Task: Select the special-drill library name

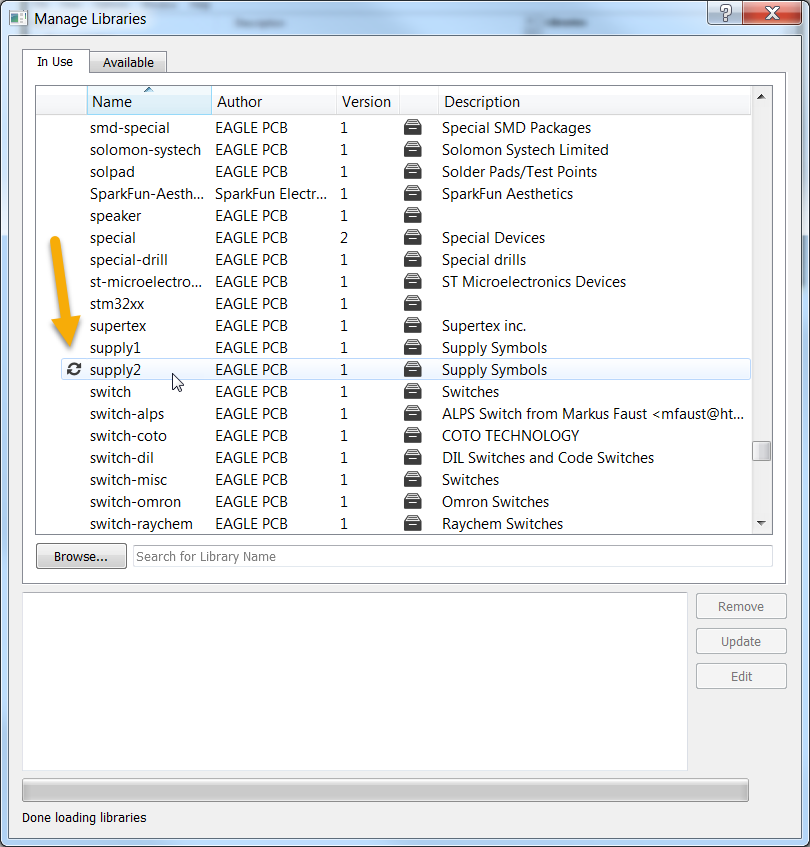Action: 129,260
